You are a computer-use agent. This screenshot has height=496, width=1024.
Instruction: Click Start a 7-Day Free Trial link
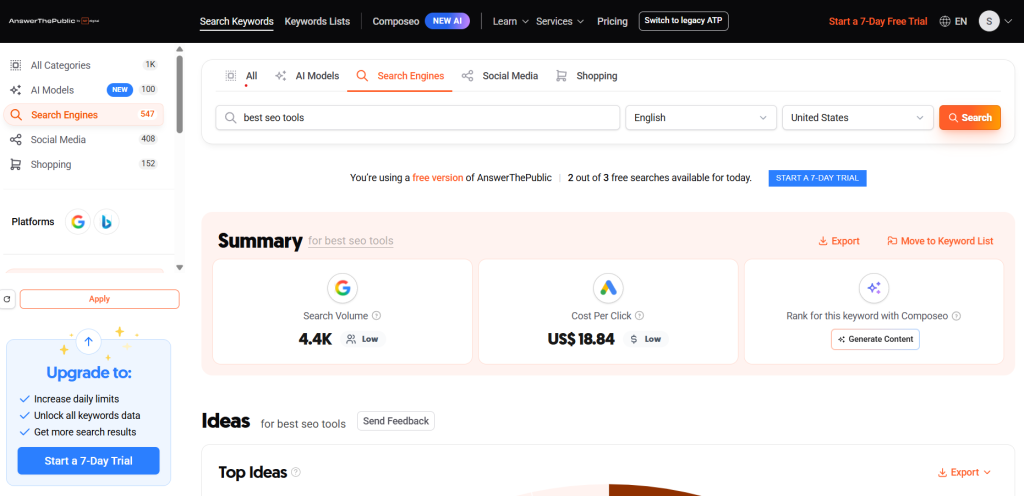pyautogui.click(x=878, y=21)
